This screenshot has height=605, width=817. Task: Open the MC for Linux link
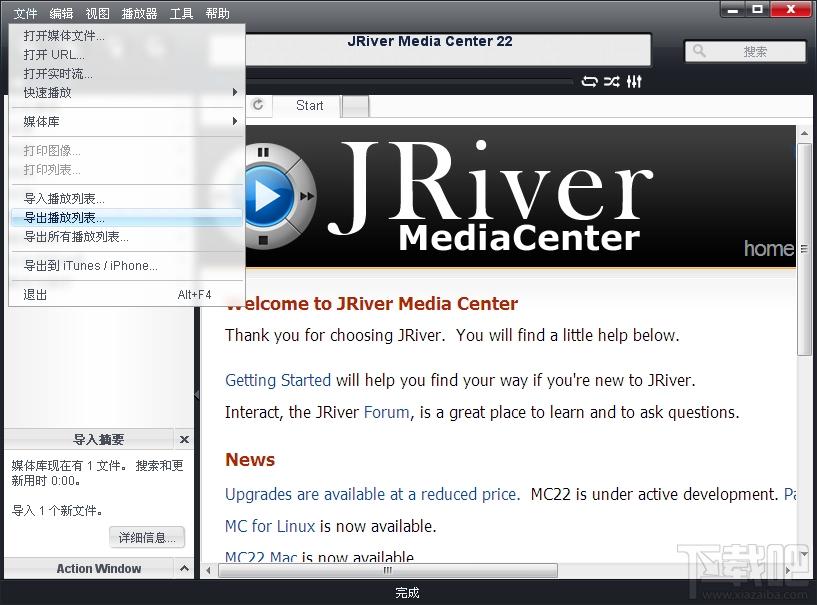[270, 526]
